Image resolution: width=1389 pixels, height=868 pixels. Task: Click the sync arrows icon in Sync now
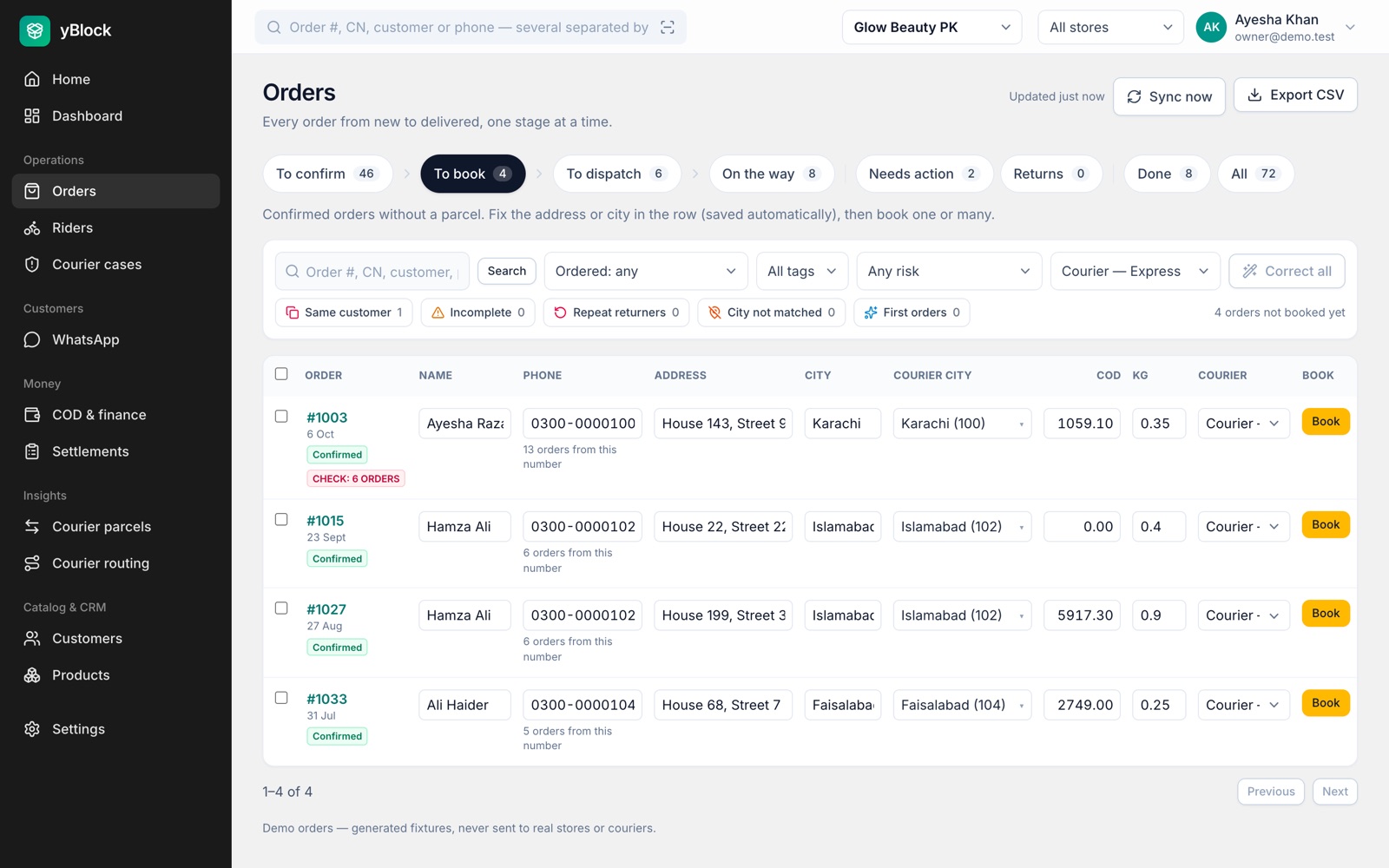1134,96
